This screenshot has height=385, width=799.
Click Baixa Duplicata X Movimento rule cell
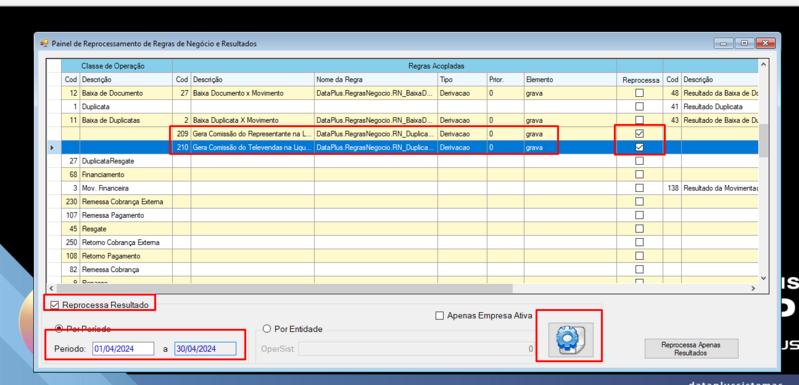pos(252,120)
